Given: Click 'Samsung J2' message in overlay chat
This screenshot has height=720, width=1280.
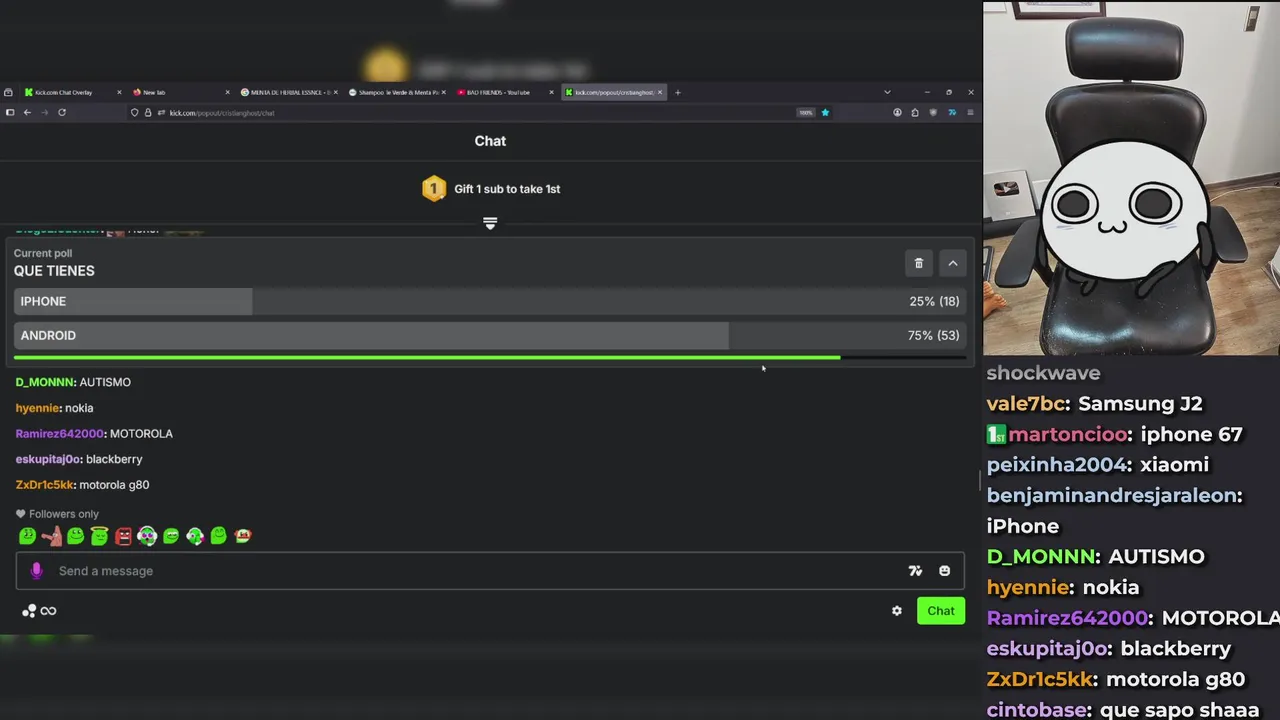Looking at the screenshot, I should pos(1140,404).
